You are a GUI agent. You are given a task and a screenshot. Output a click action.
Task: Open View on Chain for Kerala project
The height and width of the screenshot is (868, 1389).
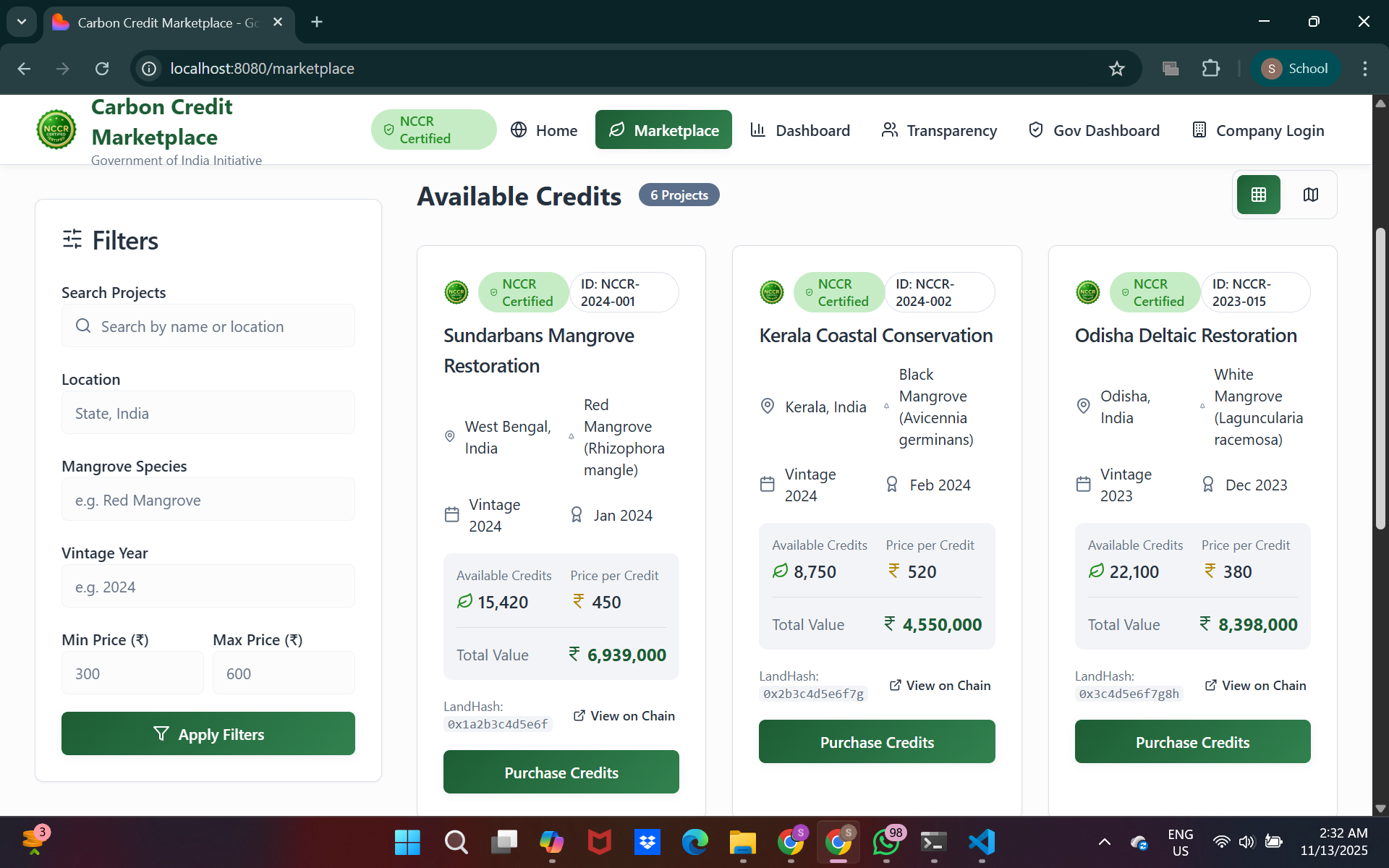(940, 685)
